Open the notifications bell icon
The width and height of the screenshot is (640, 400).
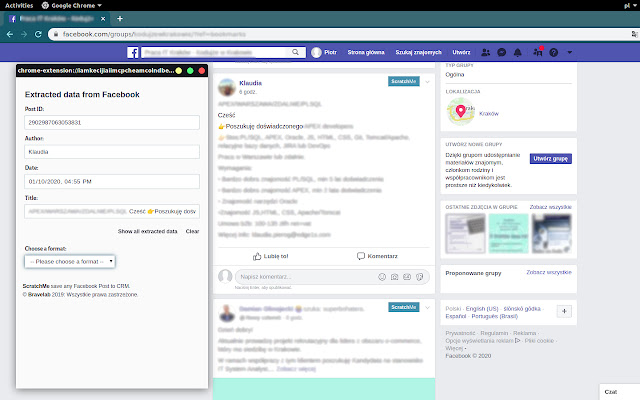[518, 52]
